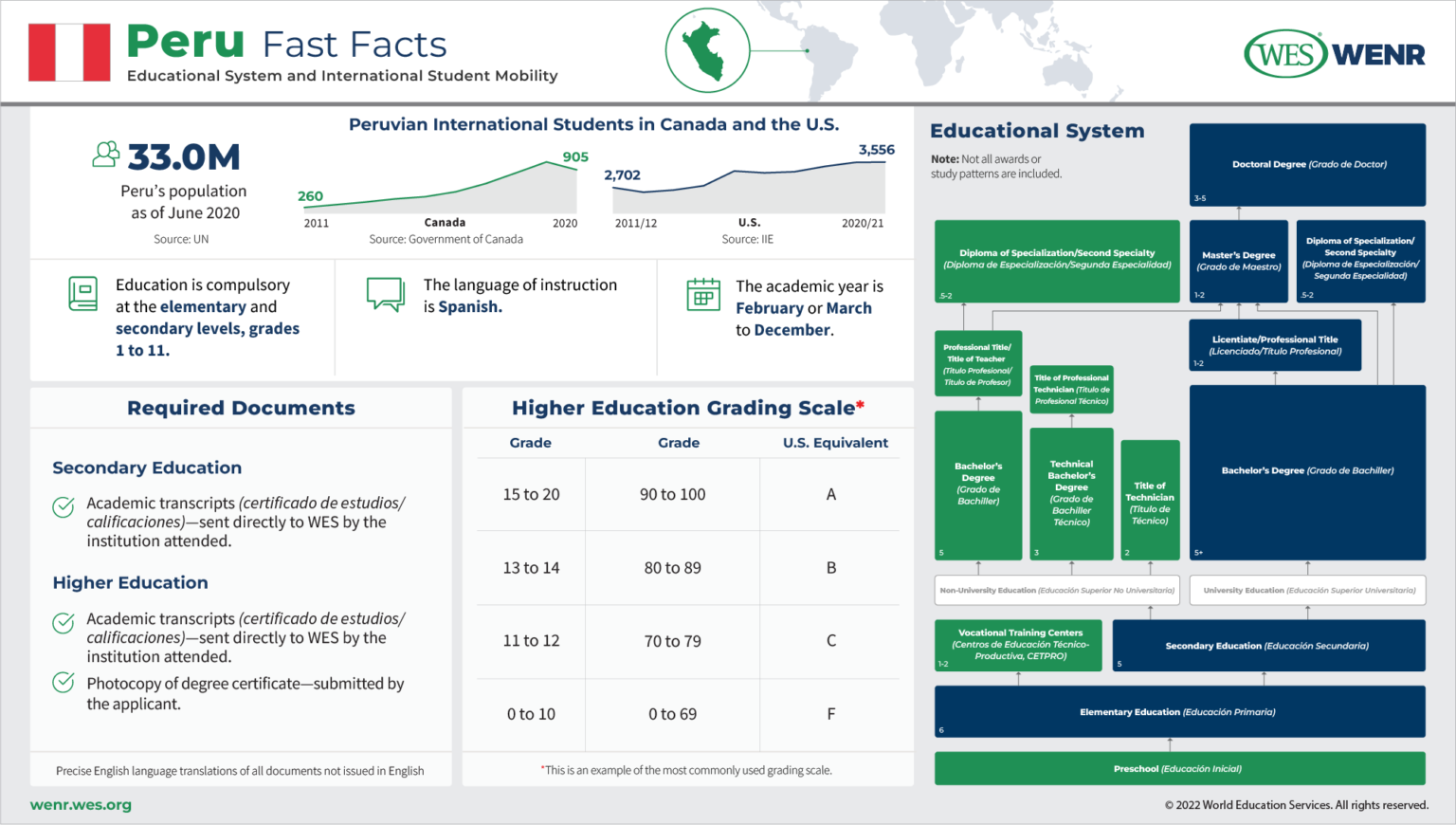Collapse the Secondary Education (Educación Secundaria) box

1268,646
